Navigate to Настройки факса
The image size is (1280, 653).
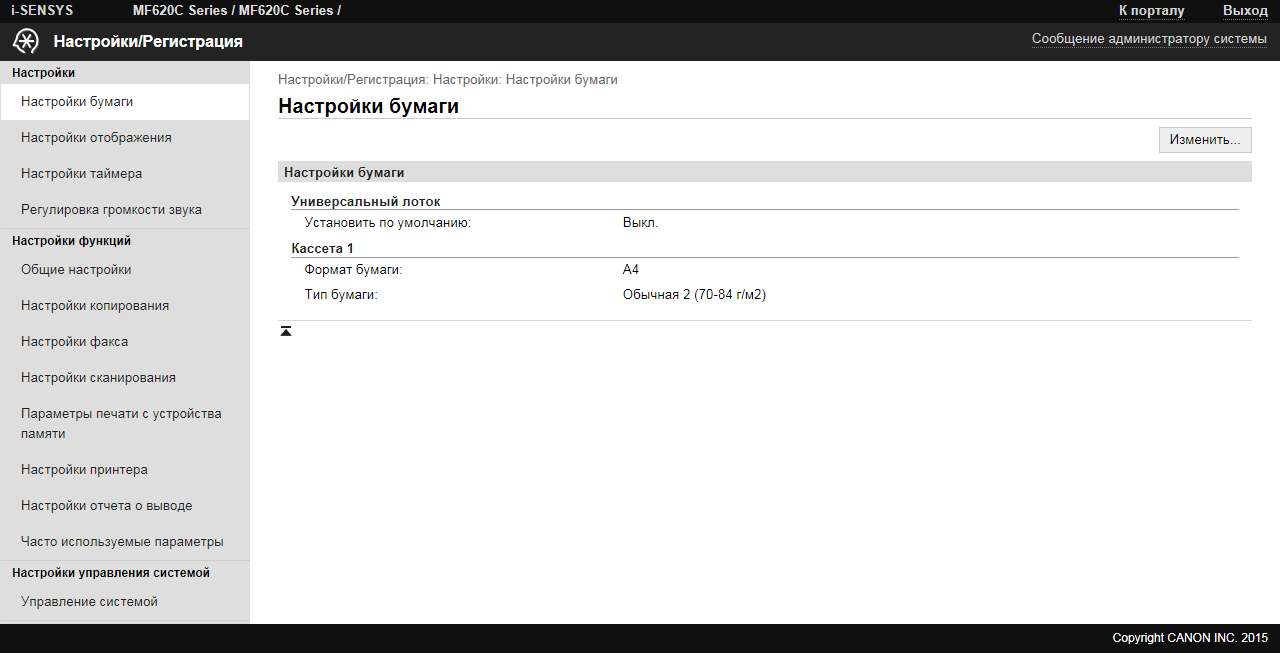tap(74, 342)
